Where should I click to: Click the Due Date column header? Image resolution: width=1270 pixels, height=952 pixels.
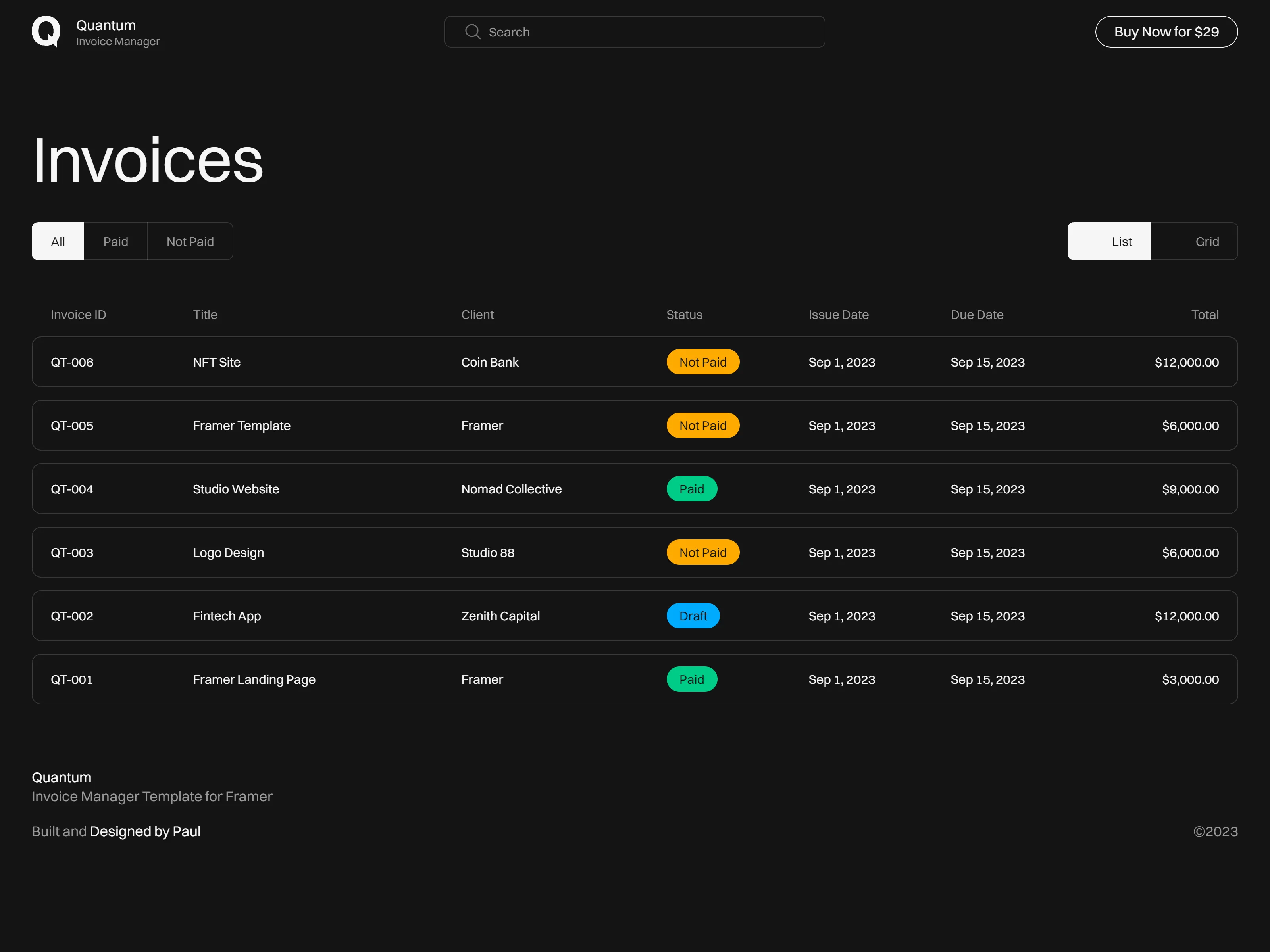point(977,315)
